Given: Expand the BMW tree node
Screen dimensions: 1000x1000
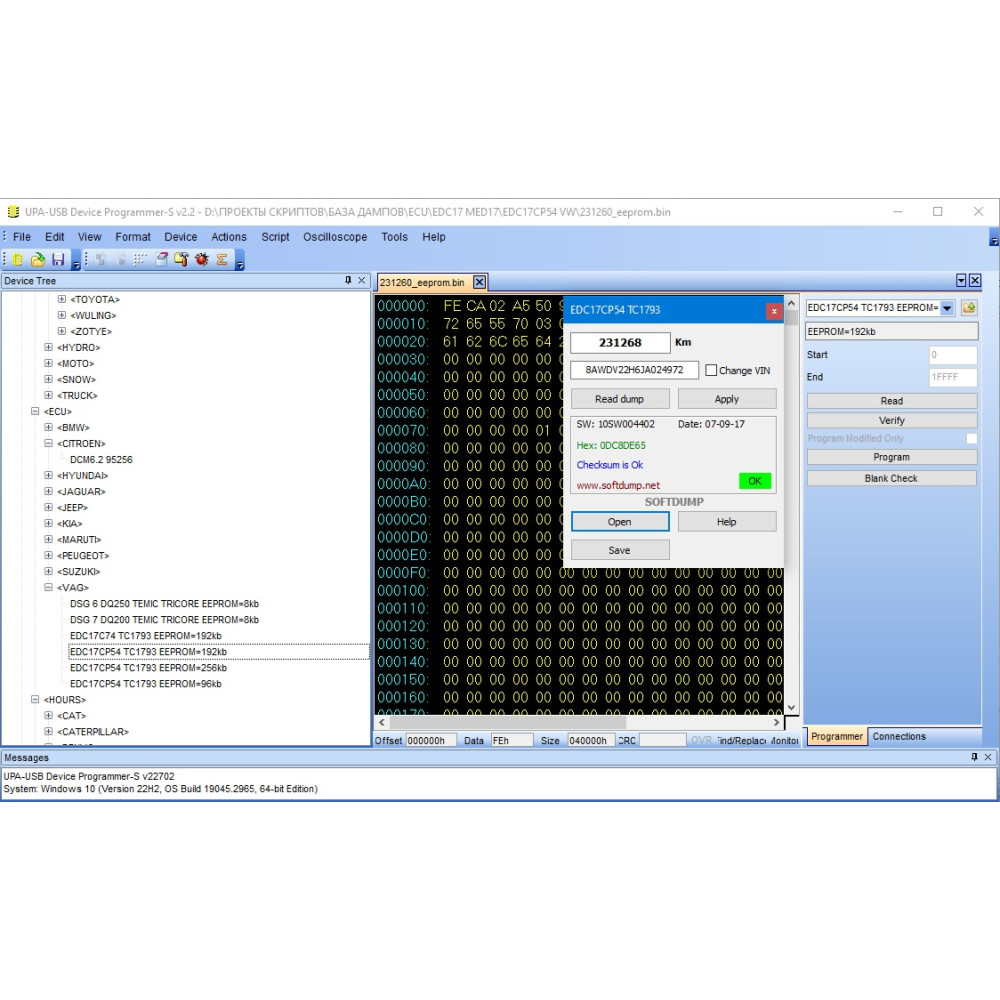Looking at the screenshot, I should 48,427.
